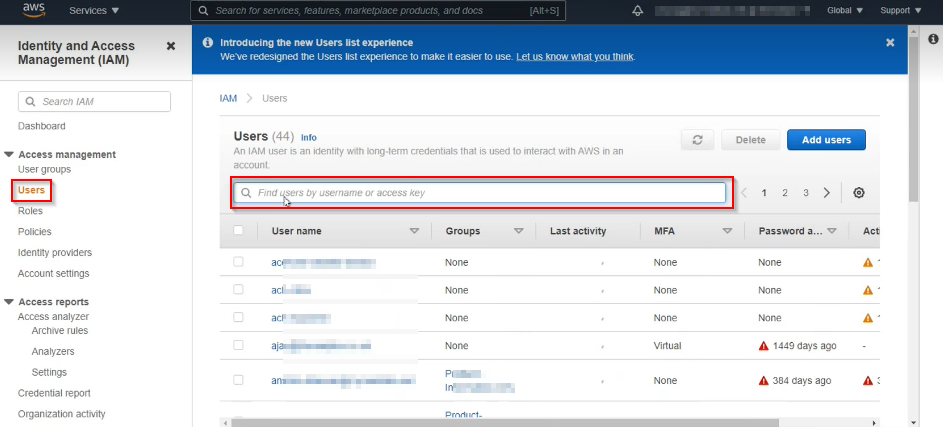The height and width of the screenshot is (427, 943).
Task: Open Policies in the sidebar
Action: point(34,232)
